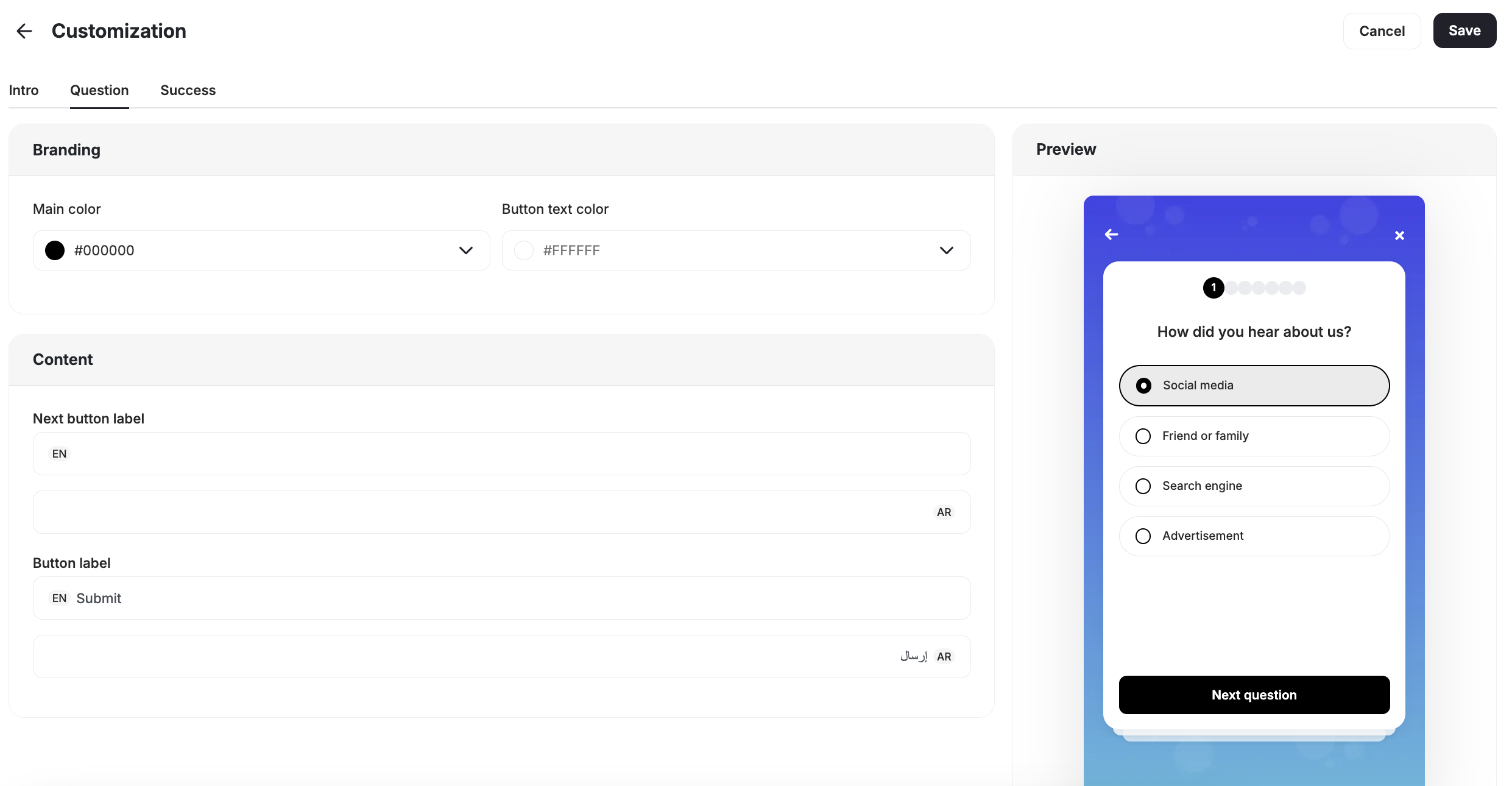Close the preview survey with the X icon
1512x786 pixels.
[x=1399, y=235]
